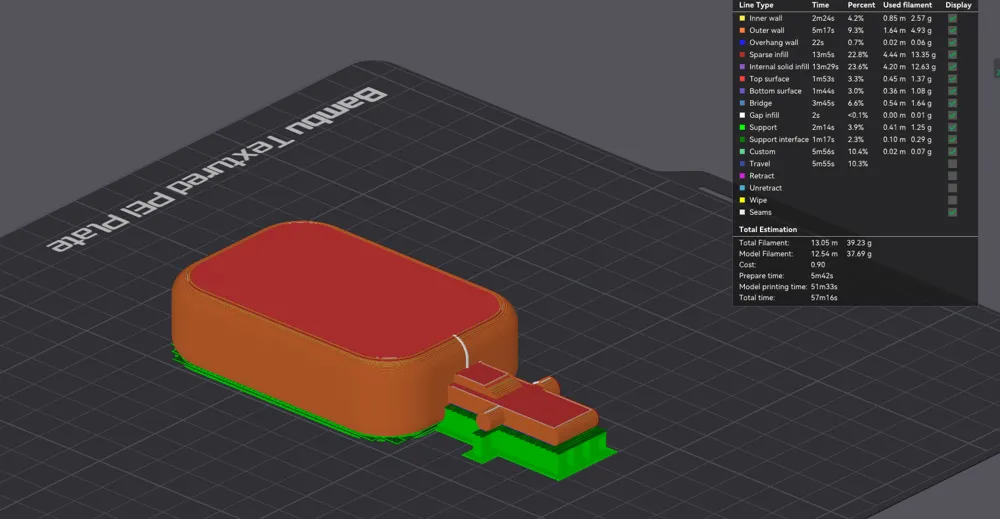Turn on Retract display checkbox
The image size is (1000, 519).
coord(952,176)
